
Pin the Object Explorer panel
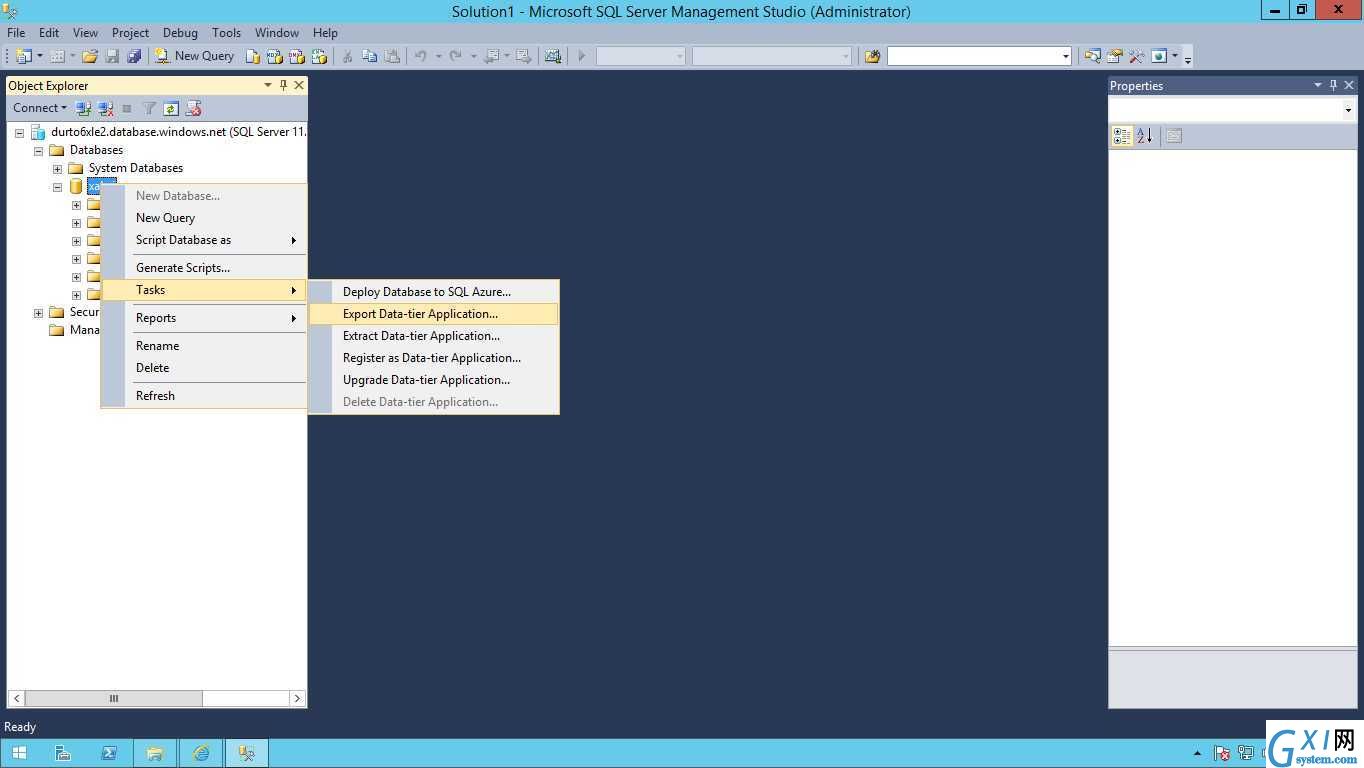283,85
